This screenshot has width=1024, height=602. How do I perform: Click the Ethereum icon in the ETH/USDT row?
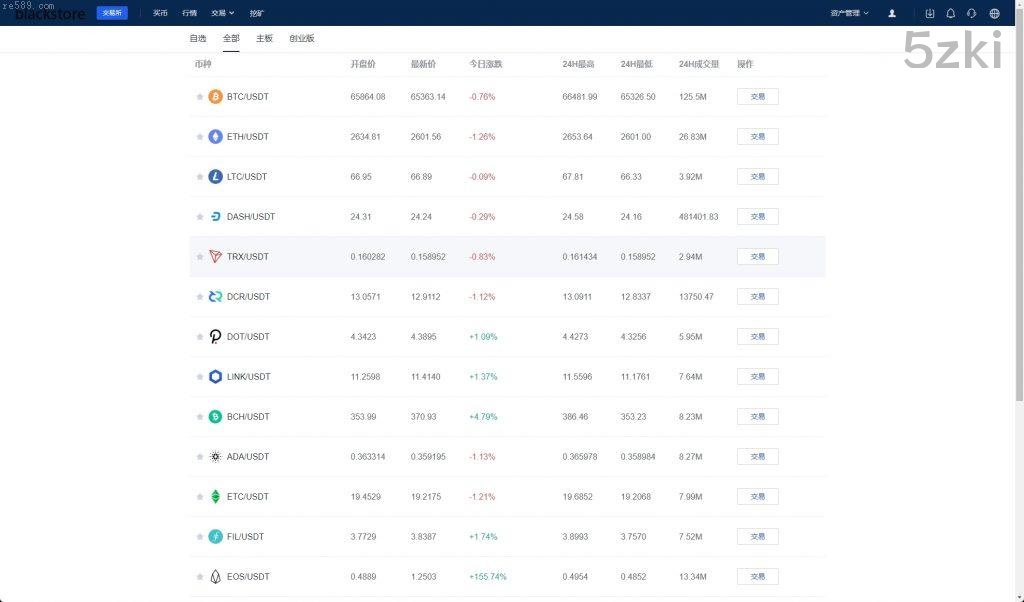click(215, 137)
